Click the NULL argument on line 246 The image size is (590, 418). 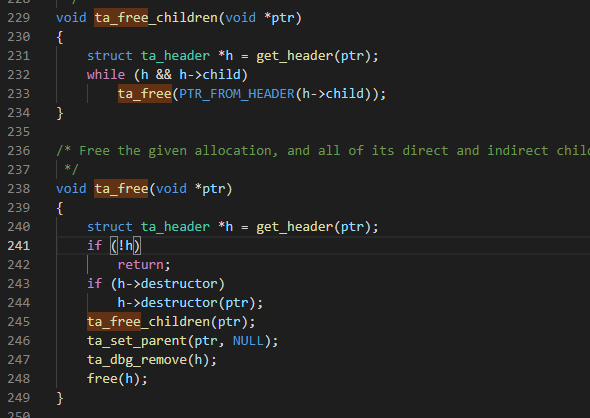tap(248, 341)
